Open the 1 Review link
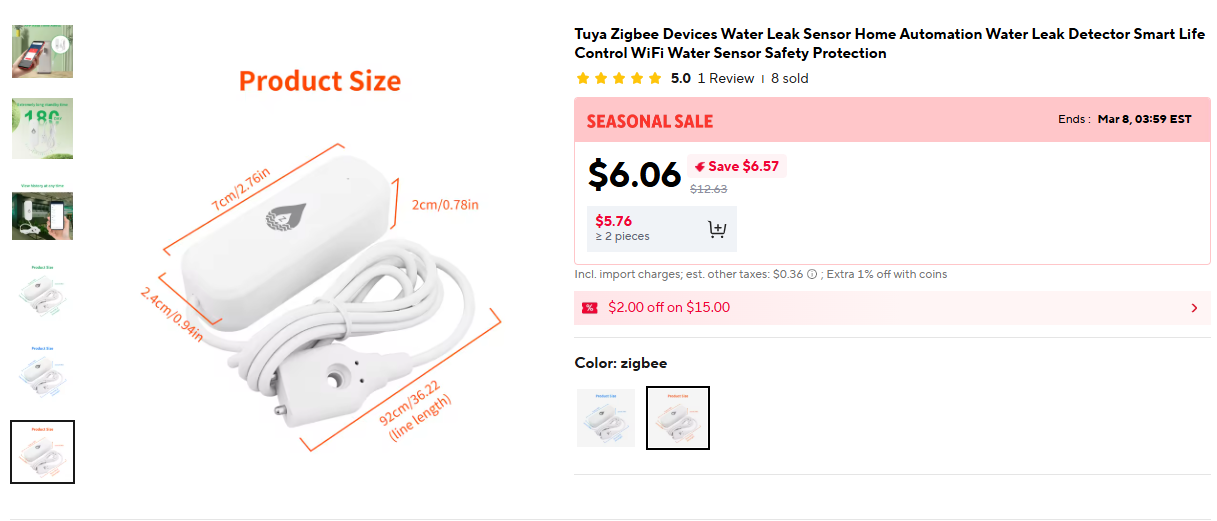Screen dimensions: 1217x521 pos(726,78)
